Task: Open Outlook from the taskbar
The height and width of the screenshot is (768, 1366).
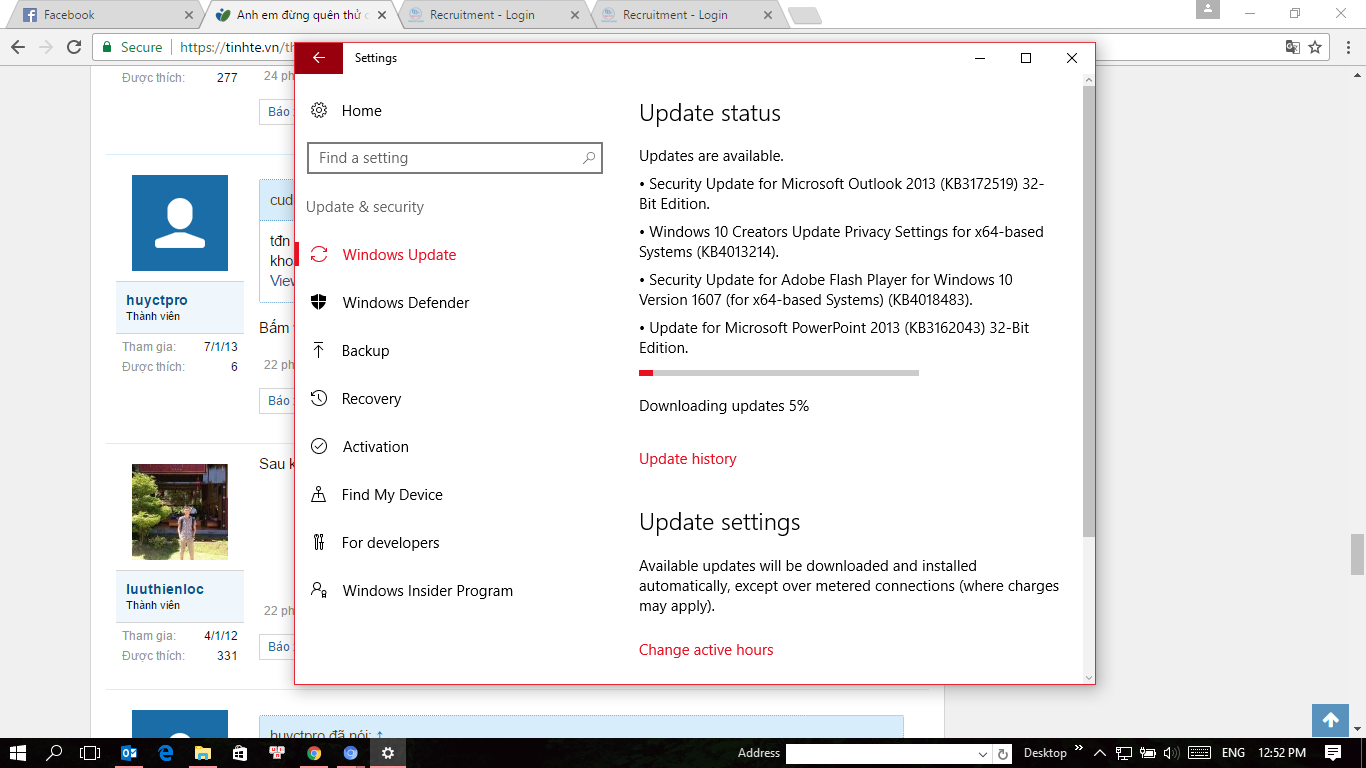Action: tap(129, 753)
